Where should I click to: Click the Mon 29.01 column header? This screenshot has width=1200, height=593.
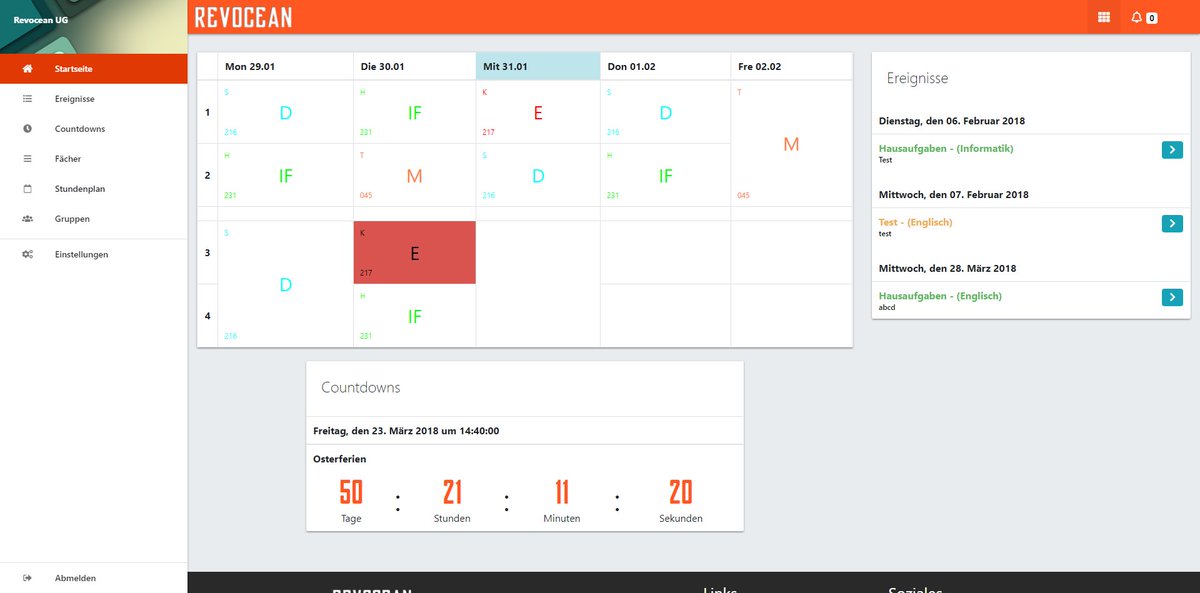285,66
